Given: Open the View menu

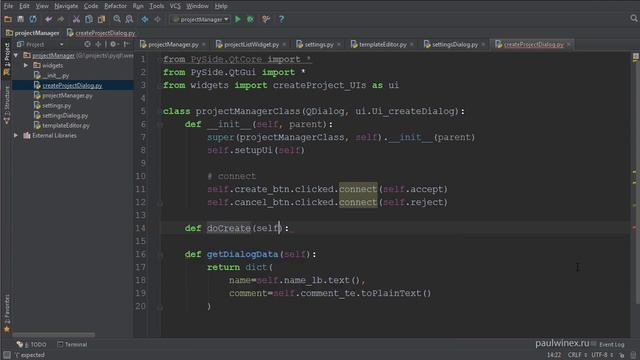Looking at the screenshot, I should tap(42, 6).
